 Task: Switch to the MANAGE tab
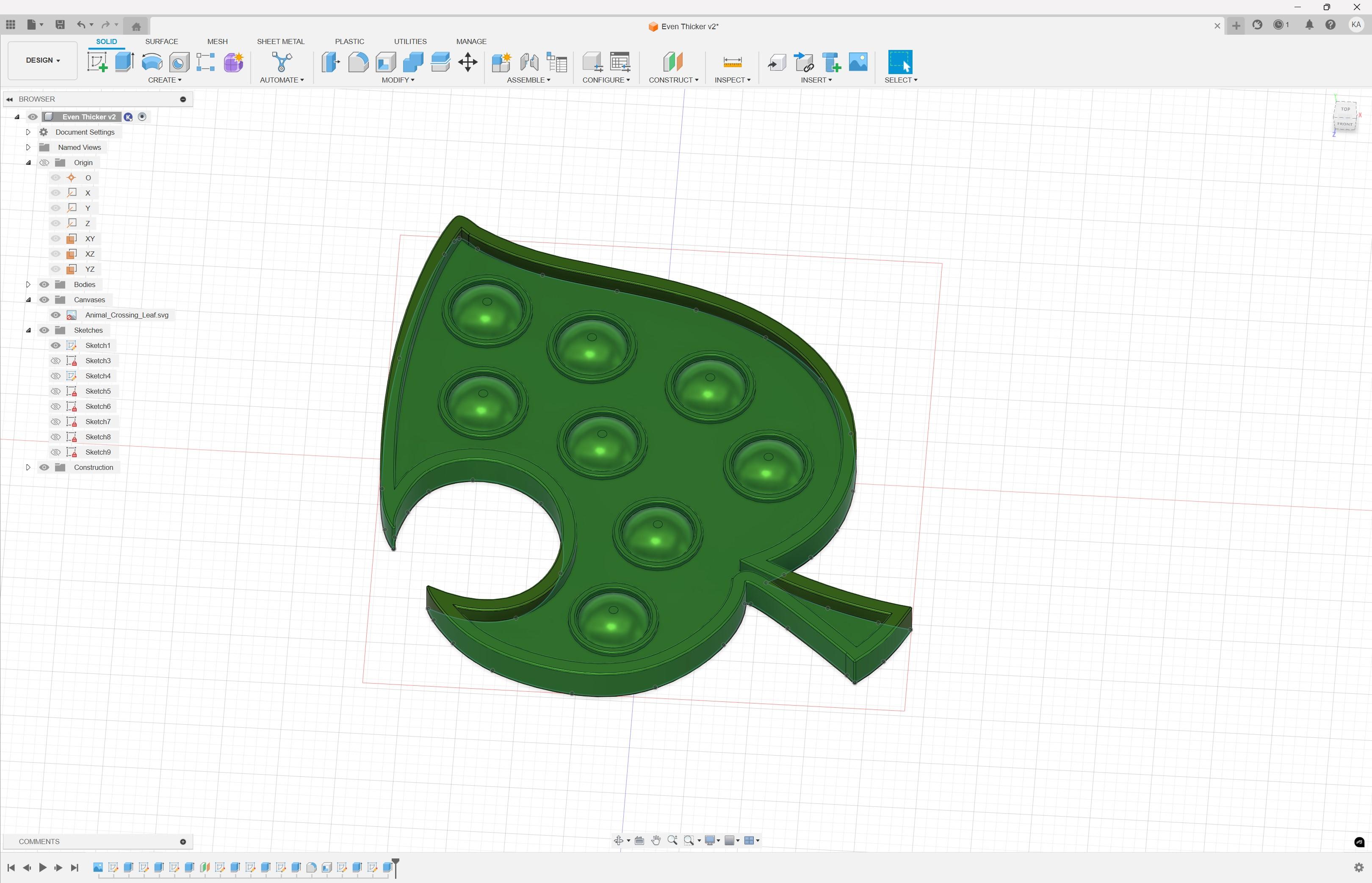(471, 41)
